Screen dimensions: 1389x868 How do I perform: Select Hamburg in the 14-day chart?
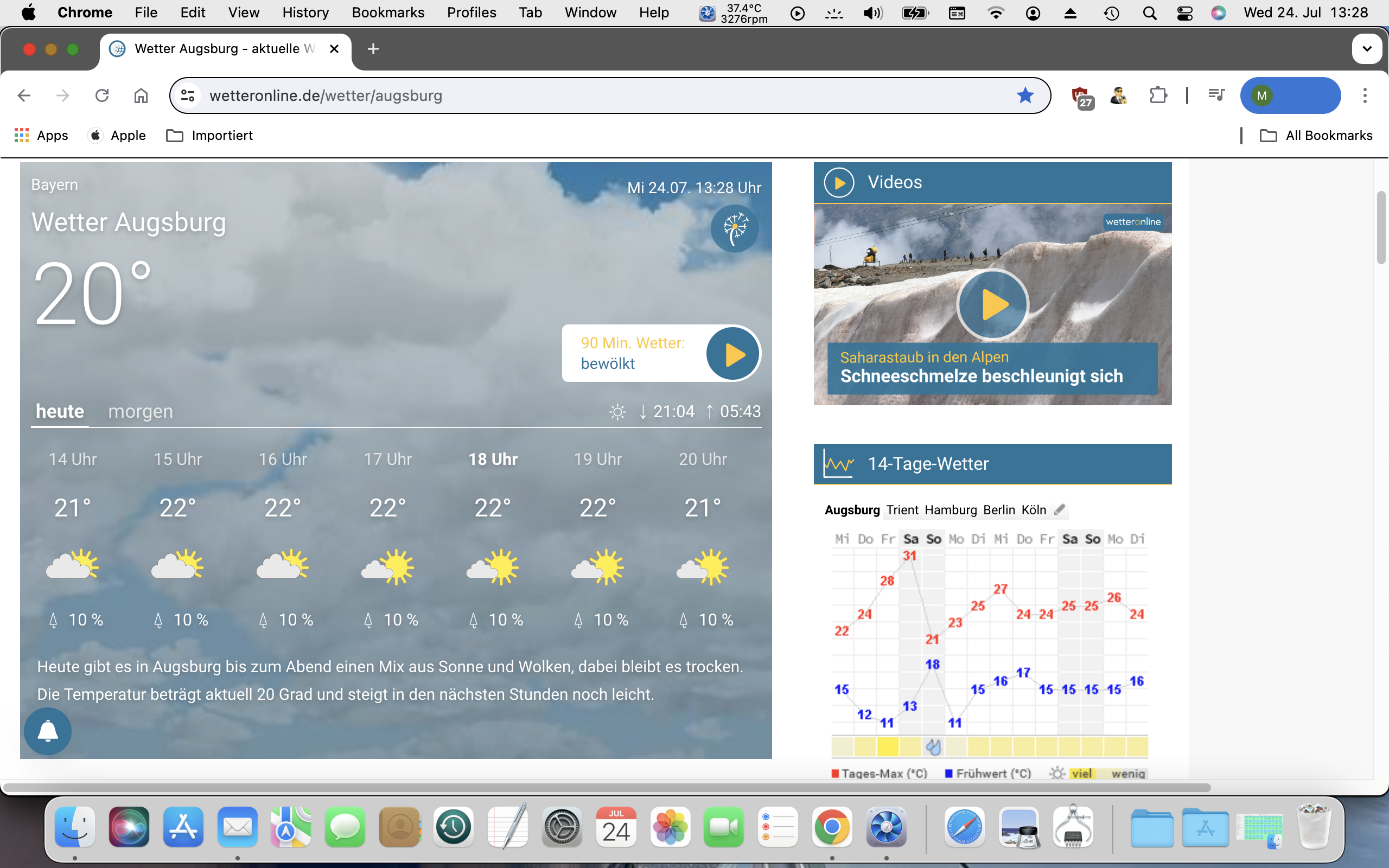click(x=951, y=510)
